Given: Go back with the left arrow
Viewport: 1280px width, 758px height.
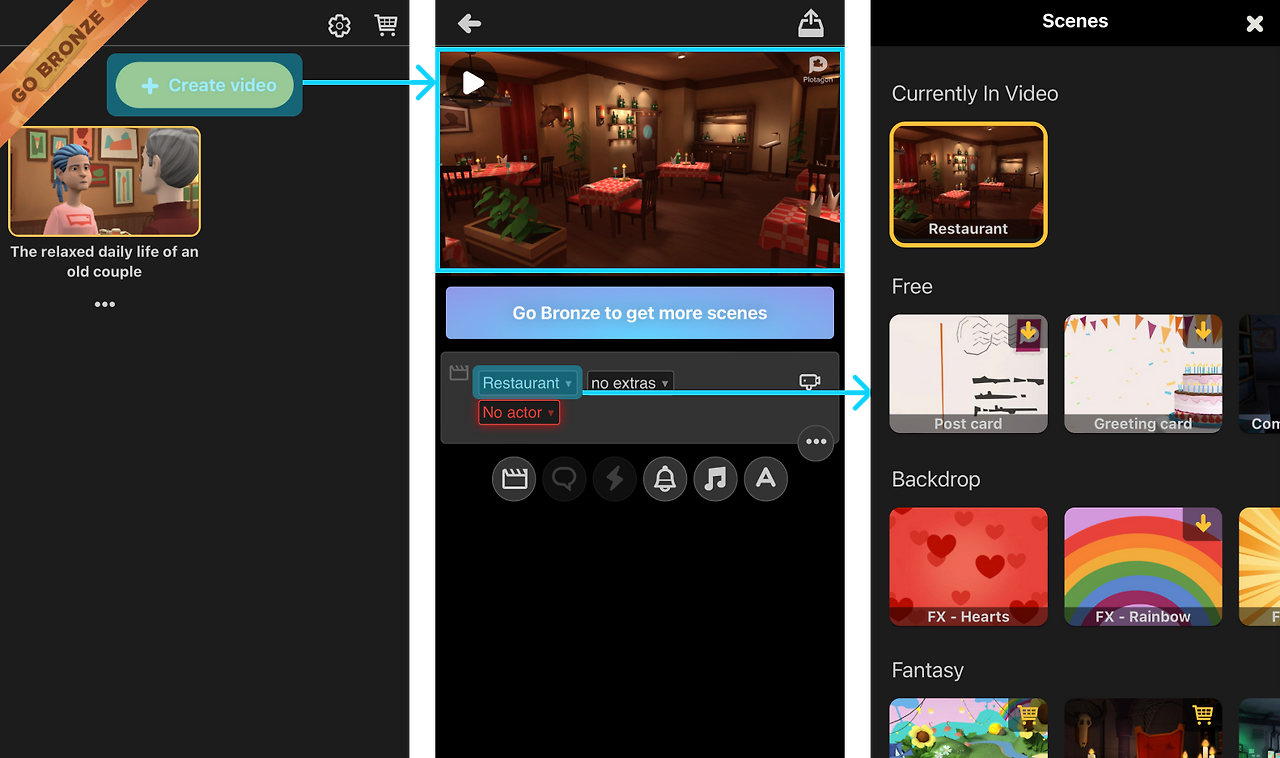Looking at the screenshot, I should point(469,24).
